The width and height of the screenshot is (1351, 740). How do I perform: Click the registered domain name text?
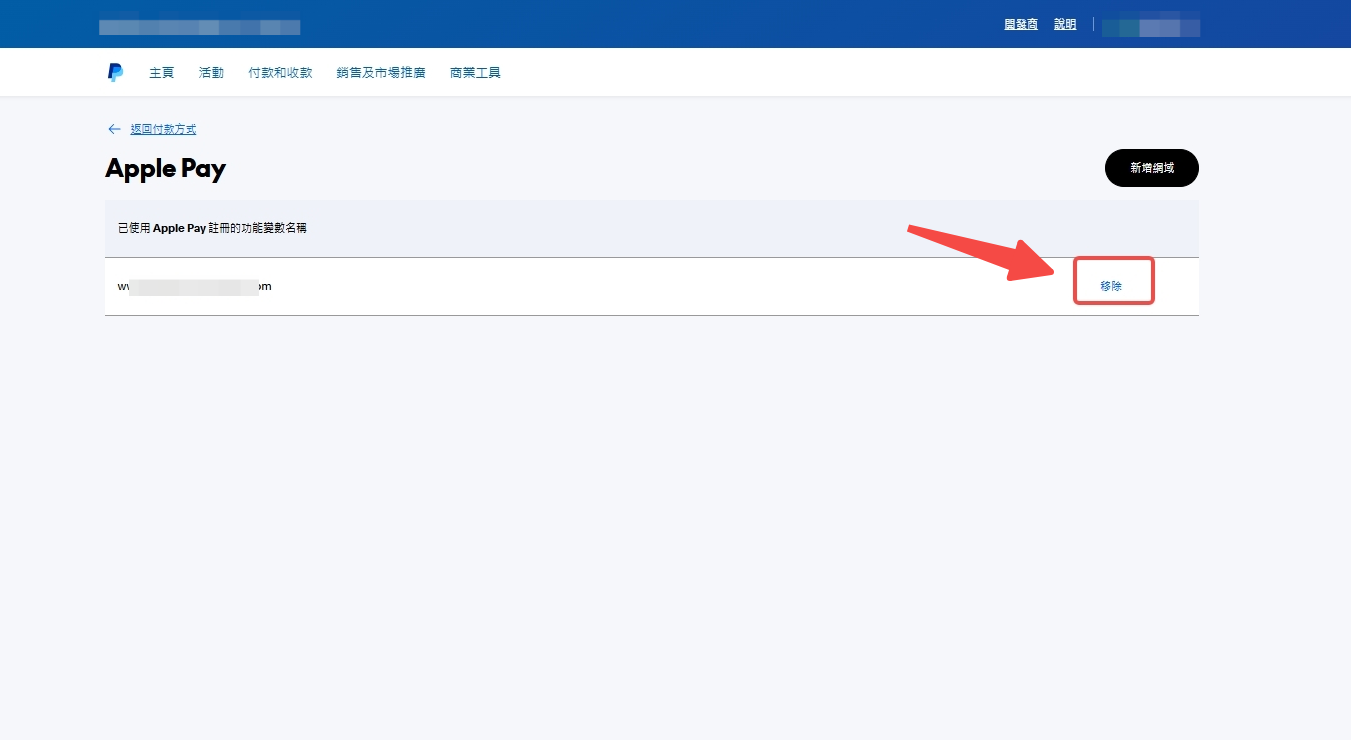coord(194,287)
